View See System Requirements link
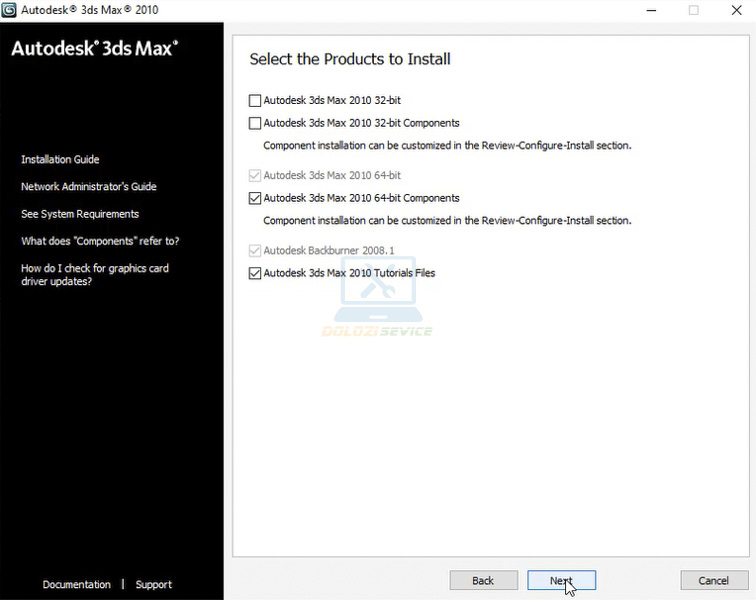Screen dimensions: 756x600 [80, 214]
